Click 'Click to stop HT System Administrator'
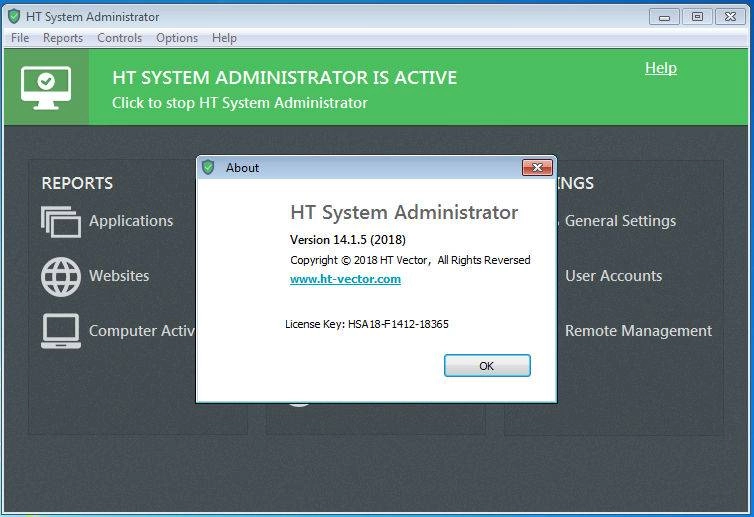754x517 pixels. pos(239,102)
